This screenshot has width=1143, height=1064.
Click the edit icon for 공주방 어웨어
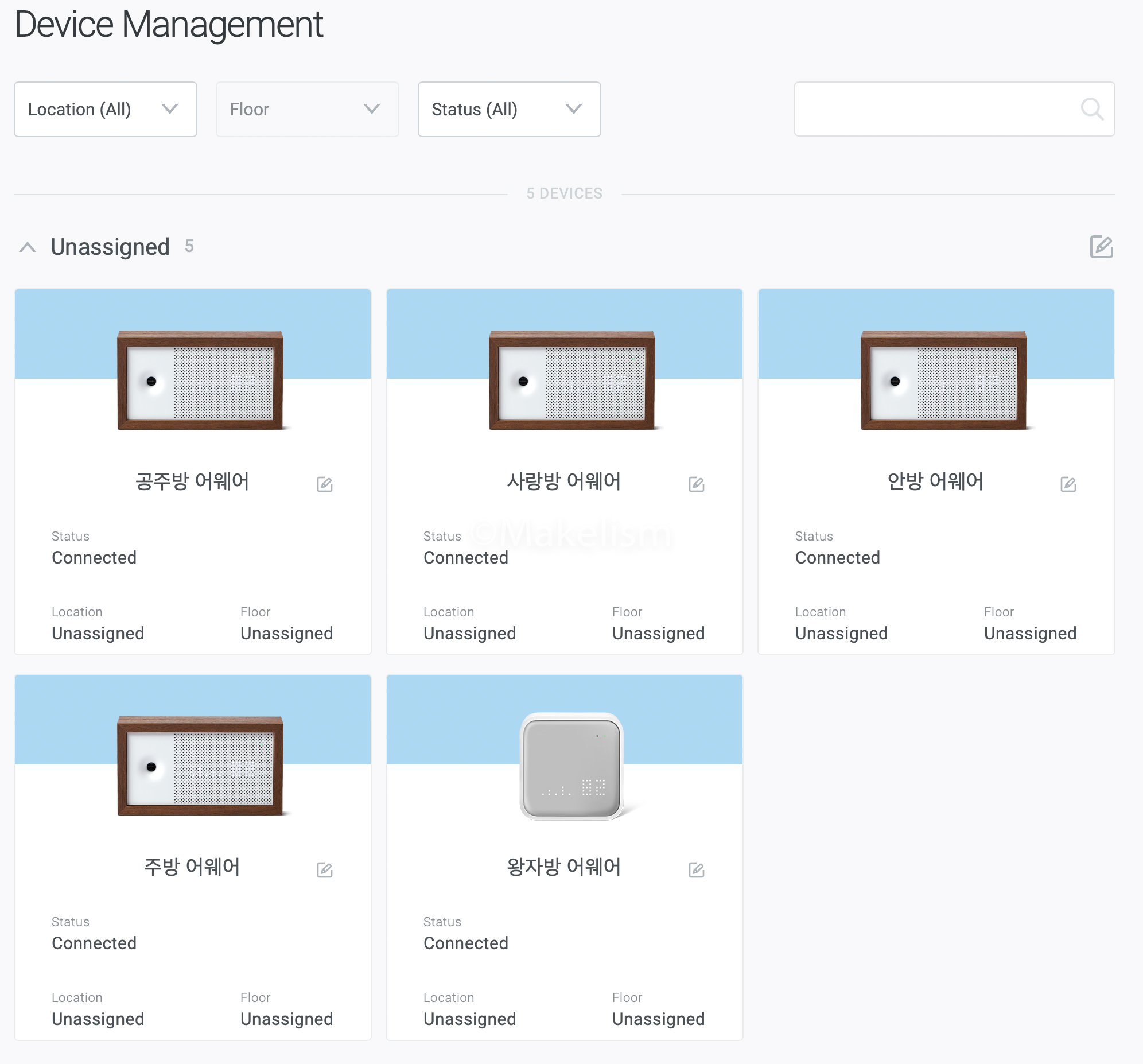[x=324, y=484]
